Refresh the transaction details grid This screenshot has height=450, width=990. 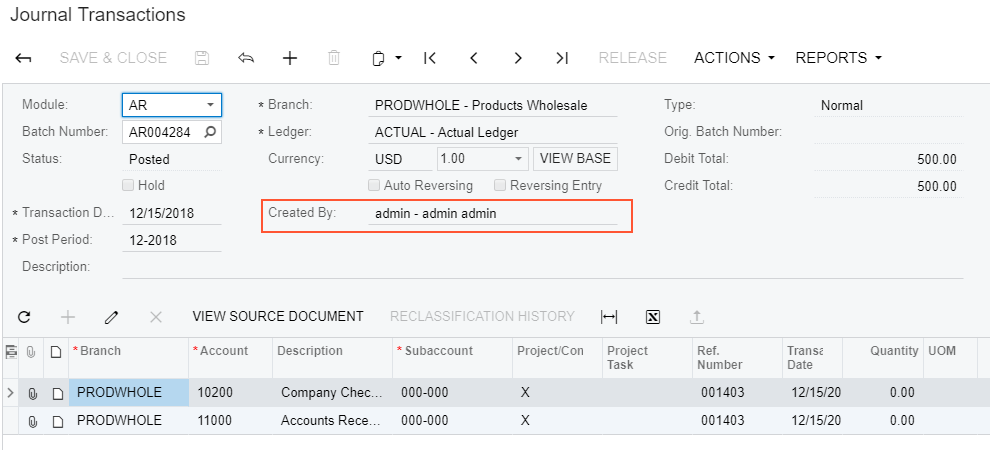pos(24,317)
